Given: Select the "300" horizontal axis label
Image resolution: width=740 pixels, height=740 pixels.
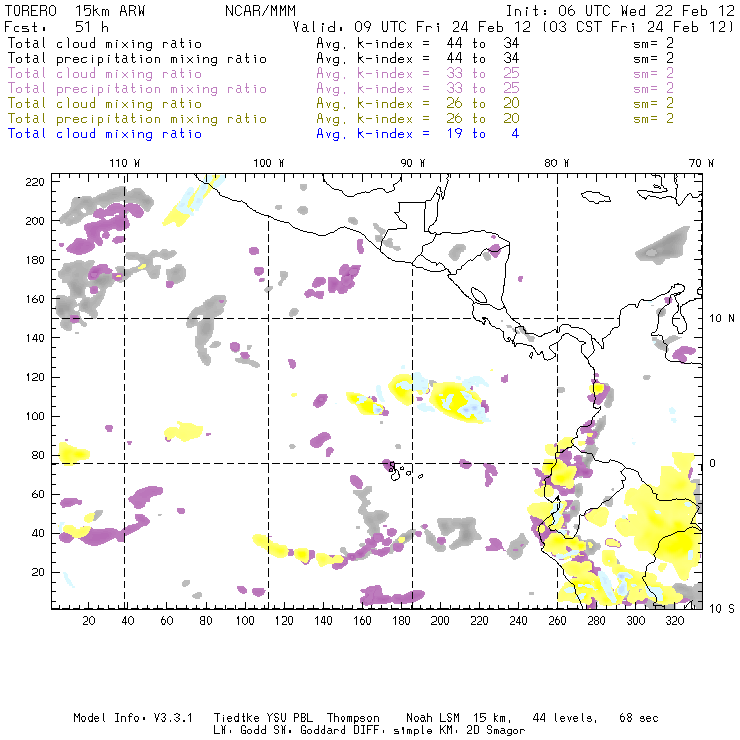Looking at the screenshot, I should pyautogui.click(x=635, y=621).
